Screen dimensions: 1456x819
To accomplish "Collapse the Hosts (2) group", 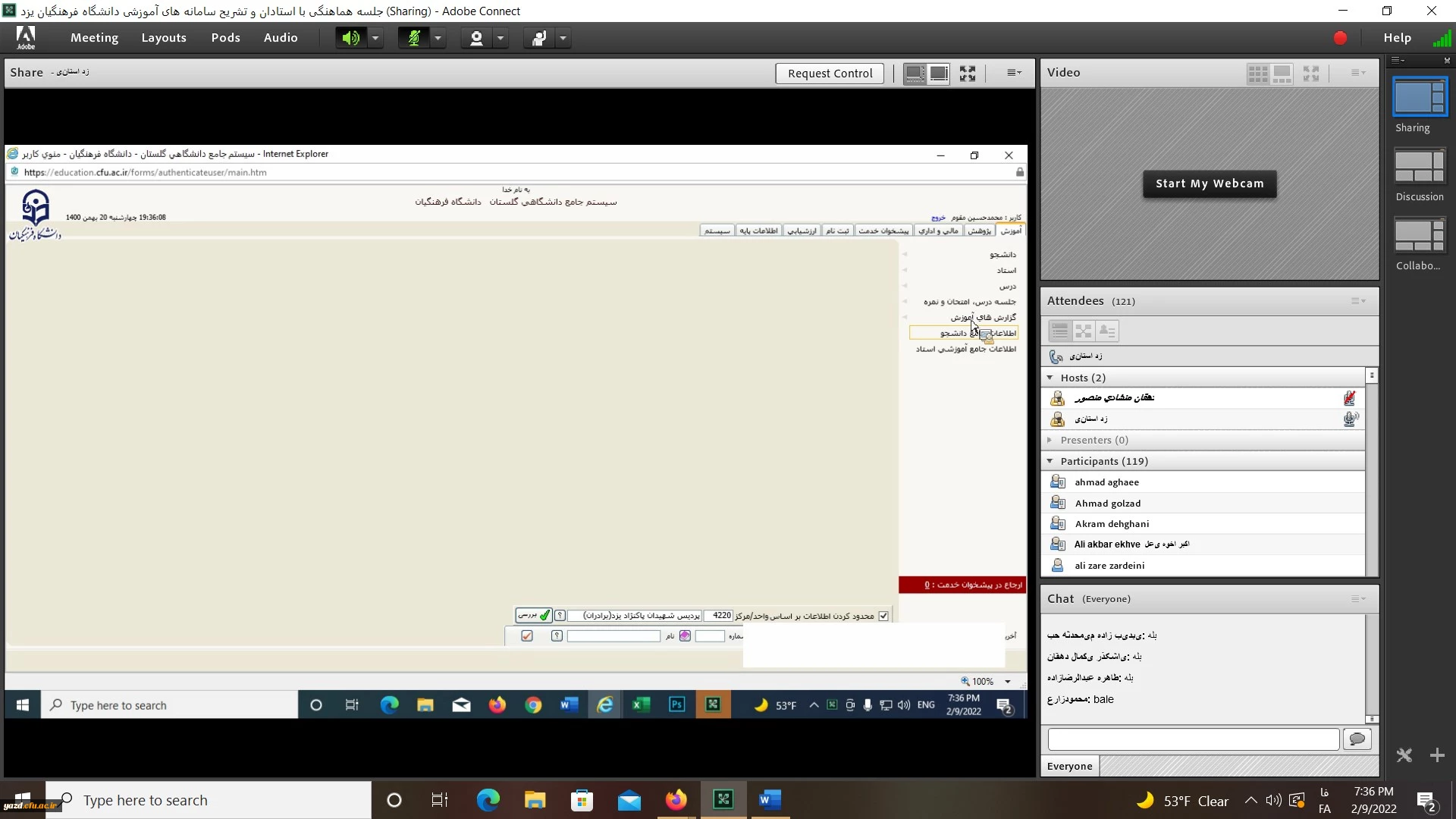I will coord(1050,378).
